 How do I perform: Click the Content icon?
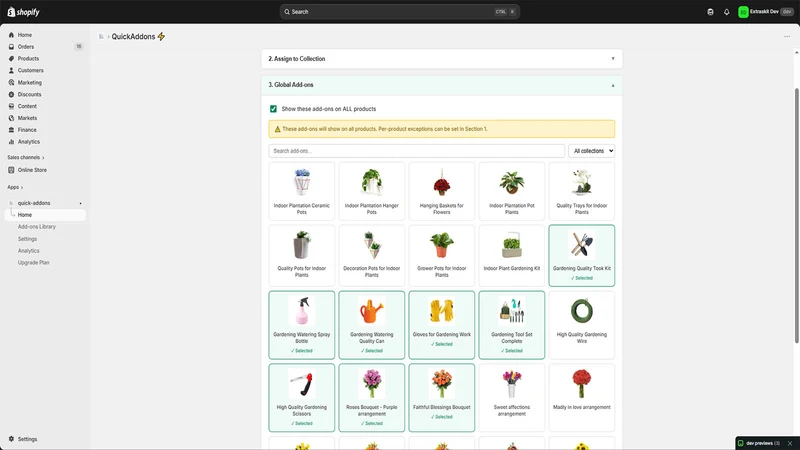[x=11, y=106]
